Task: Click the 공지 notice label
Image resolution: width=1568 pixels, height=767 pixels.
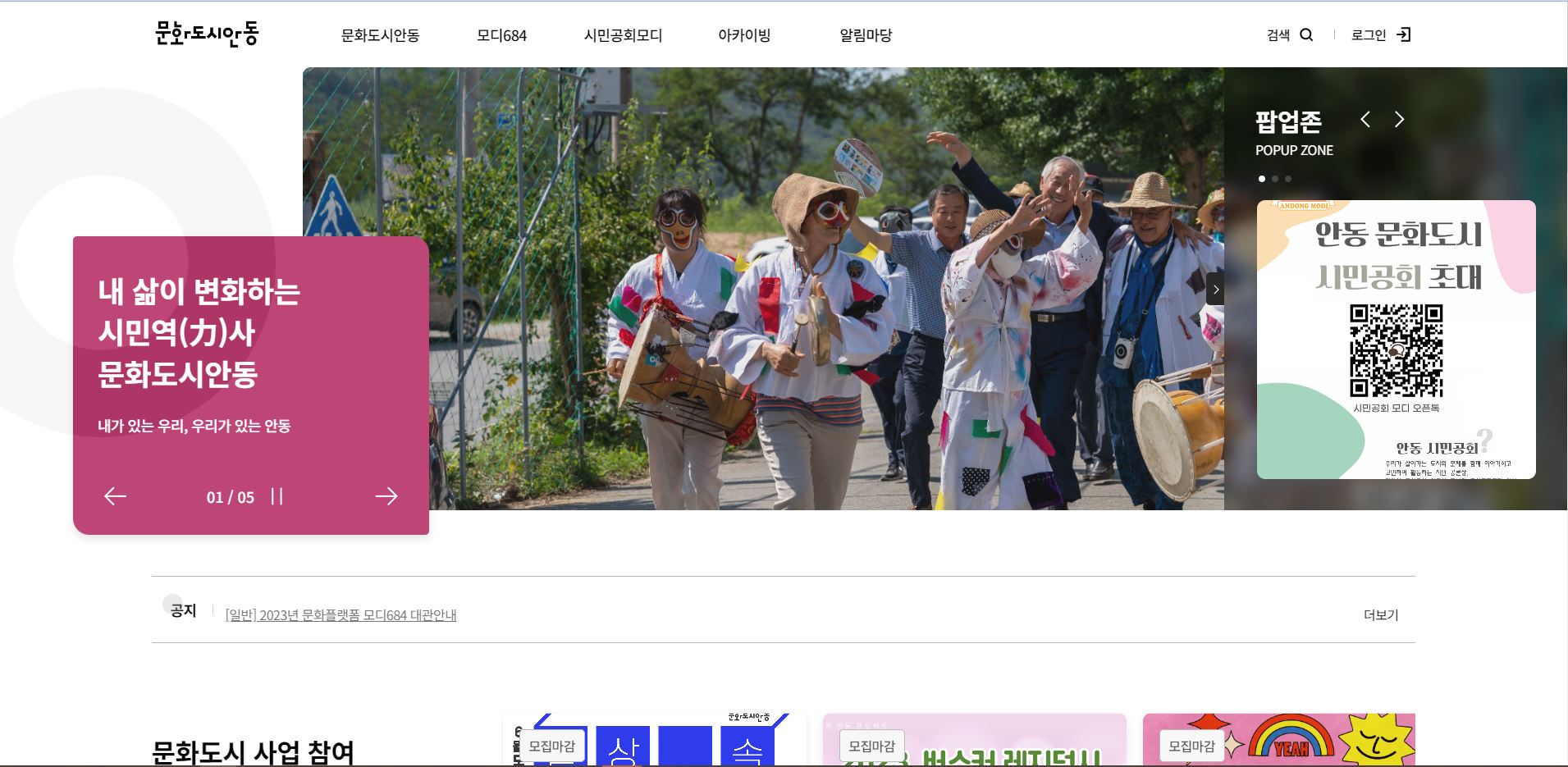Action: [x=183, y=610]
